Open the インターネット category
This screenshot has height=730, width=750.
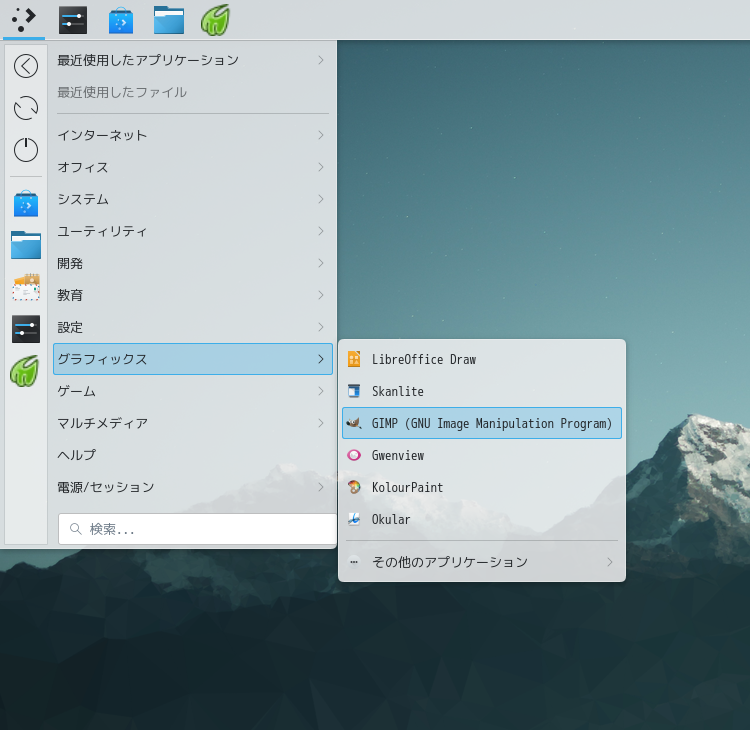click(193, 135)
